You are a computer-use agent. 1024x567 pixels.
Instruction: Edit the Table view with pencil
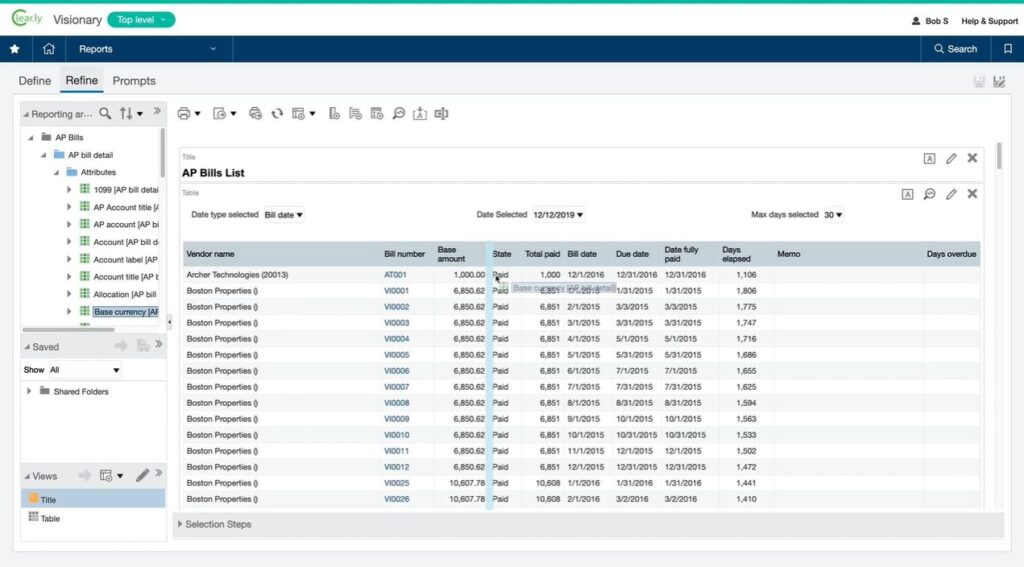coord(951,194)
